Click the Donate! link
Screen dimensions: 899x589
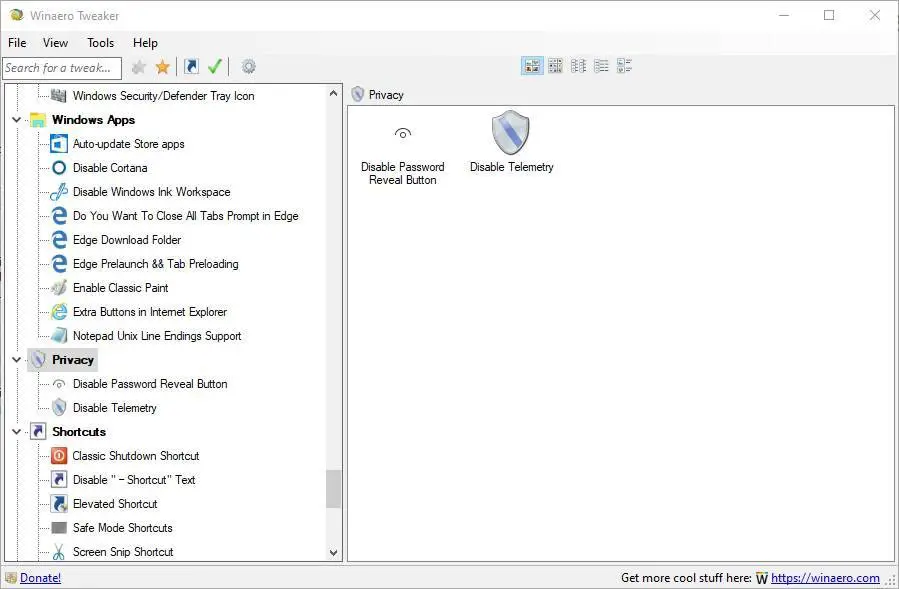(40, 578)
